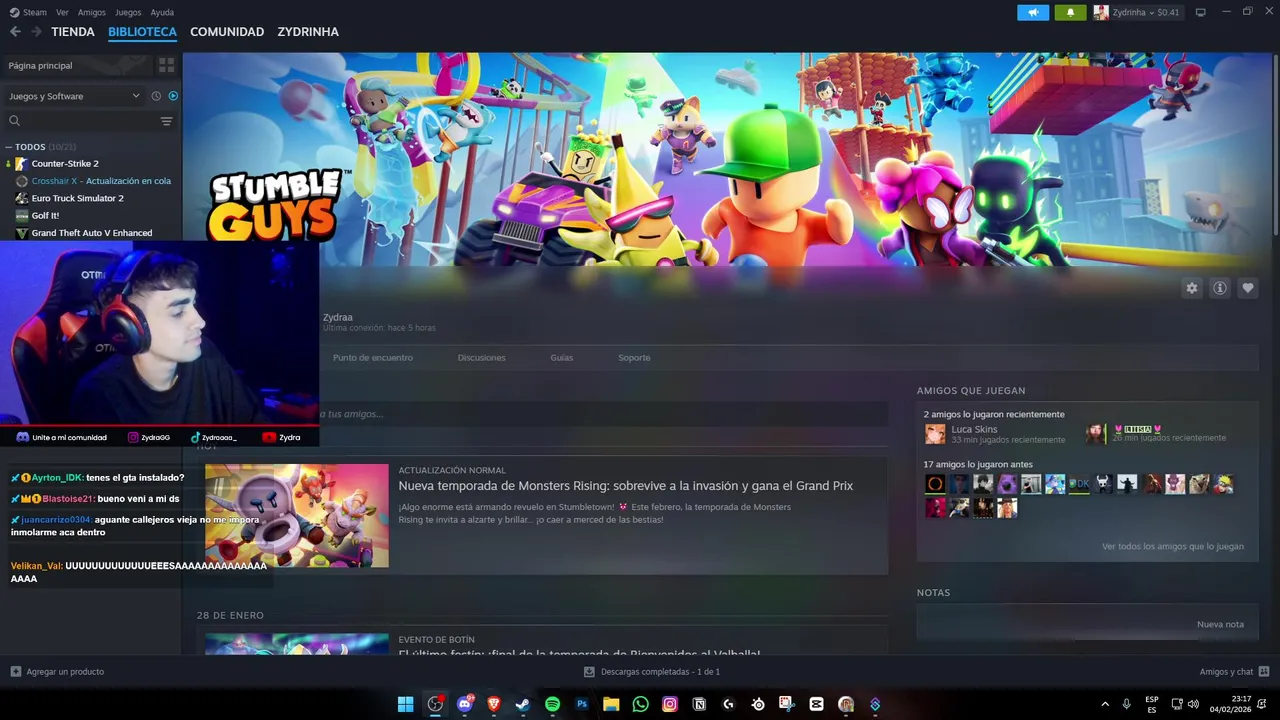Screen dimensions: 1280x720
Task: Open Windows Start button
Action: [406, 704]
